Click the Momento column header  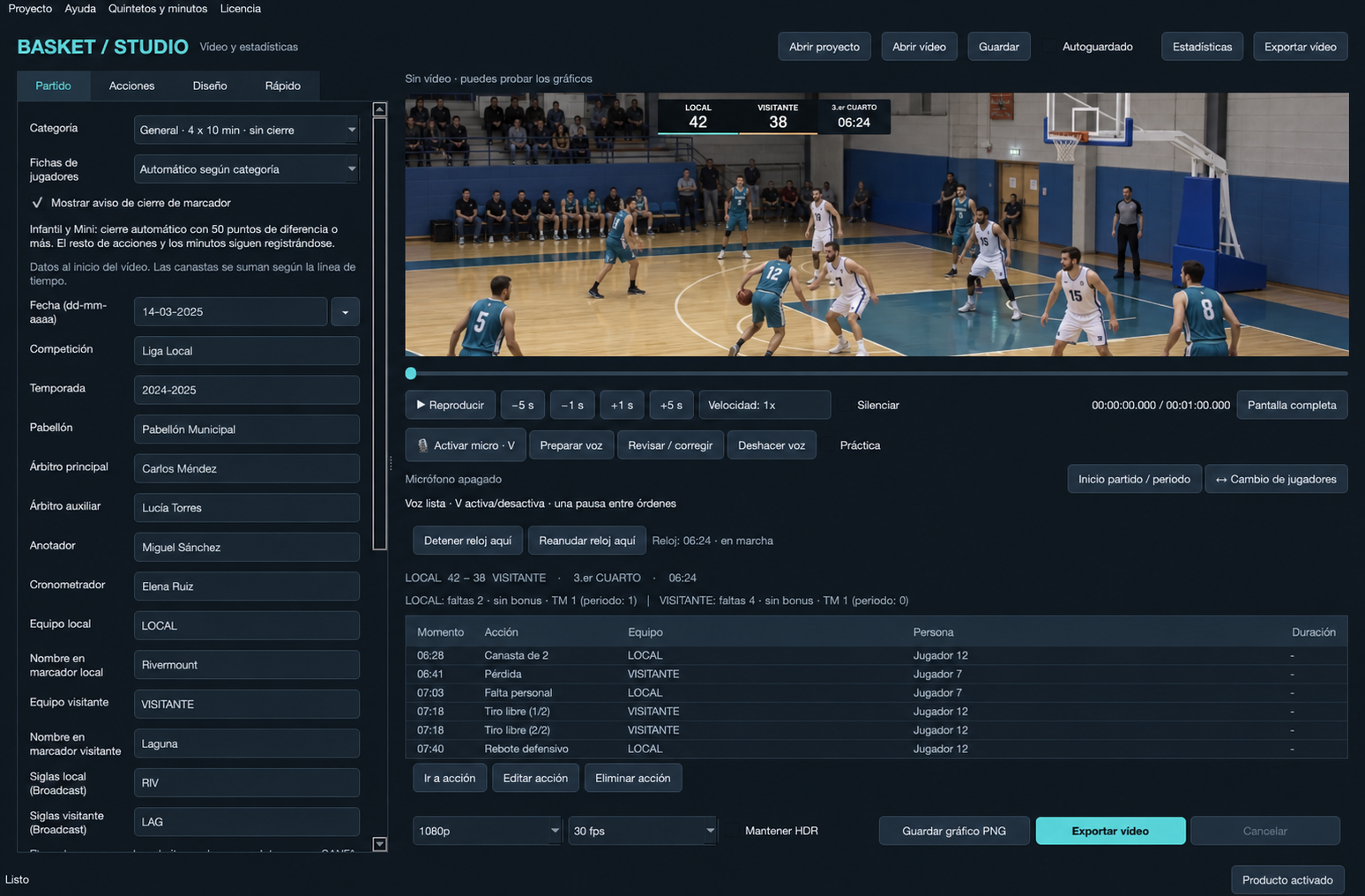pos(441,632)
